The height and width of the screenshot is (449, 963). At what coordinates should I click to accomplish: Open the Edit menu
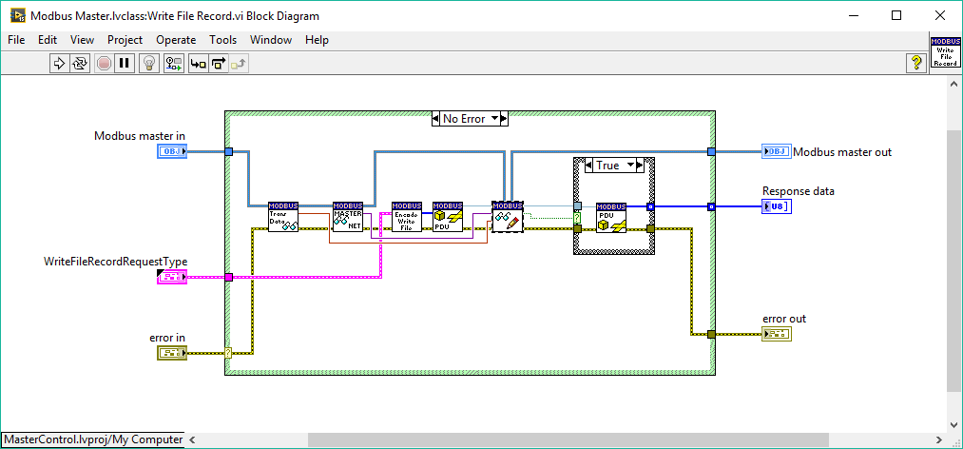click(x=47, y=40)
